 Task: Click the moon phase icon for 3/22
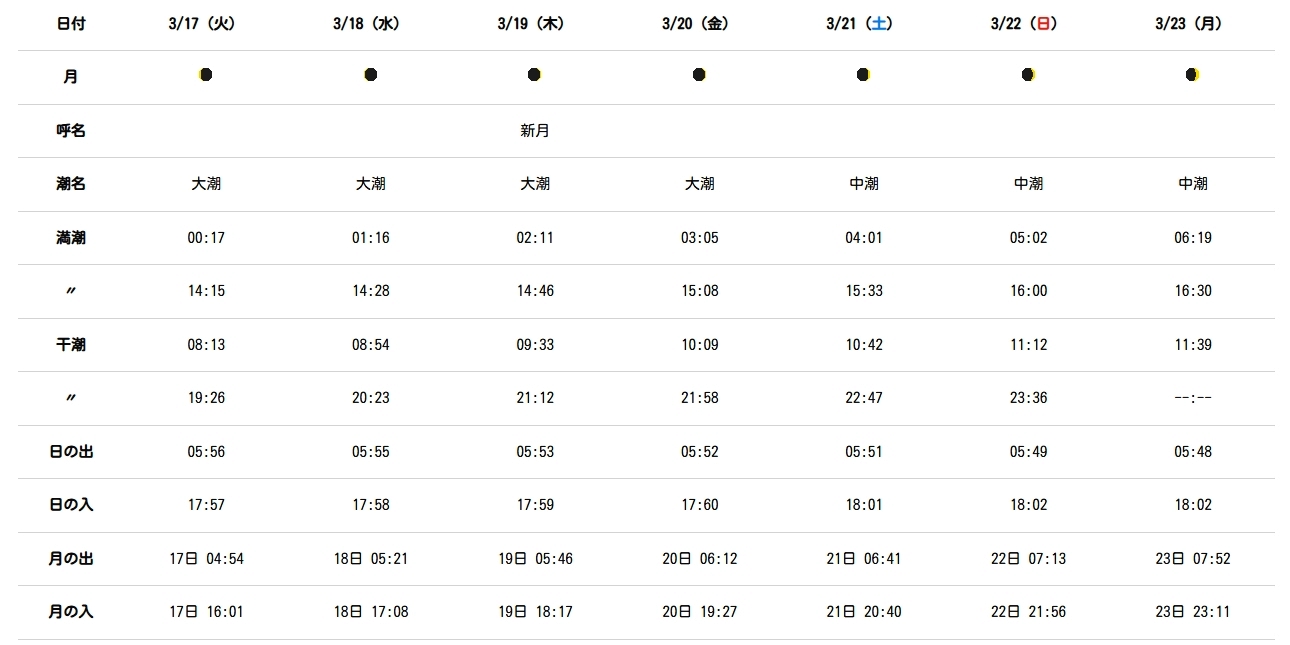click(1028, 75)
